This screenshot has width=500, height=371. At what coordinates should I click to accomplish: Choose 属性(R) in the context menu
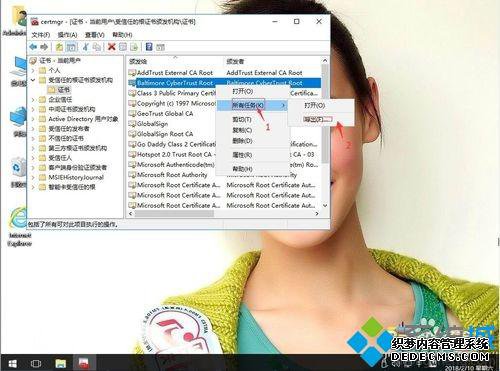click(252, 155)
